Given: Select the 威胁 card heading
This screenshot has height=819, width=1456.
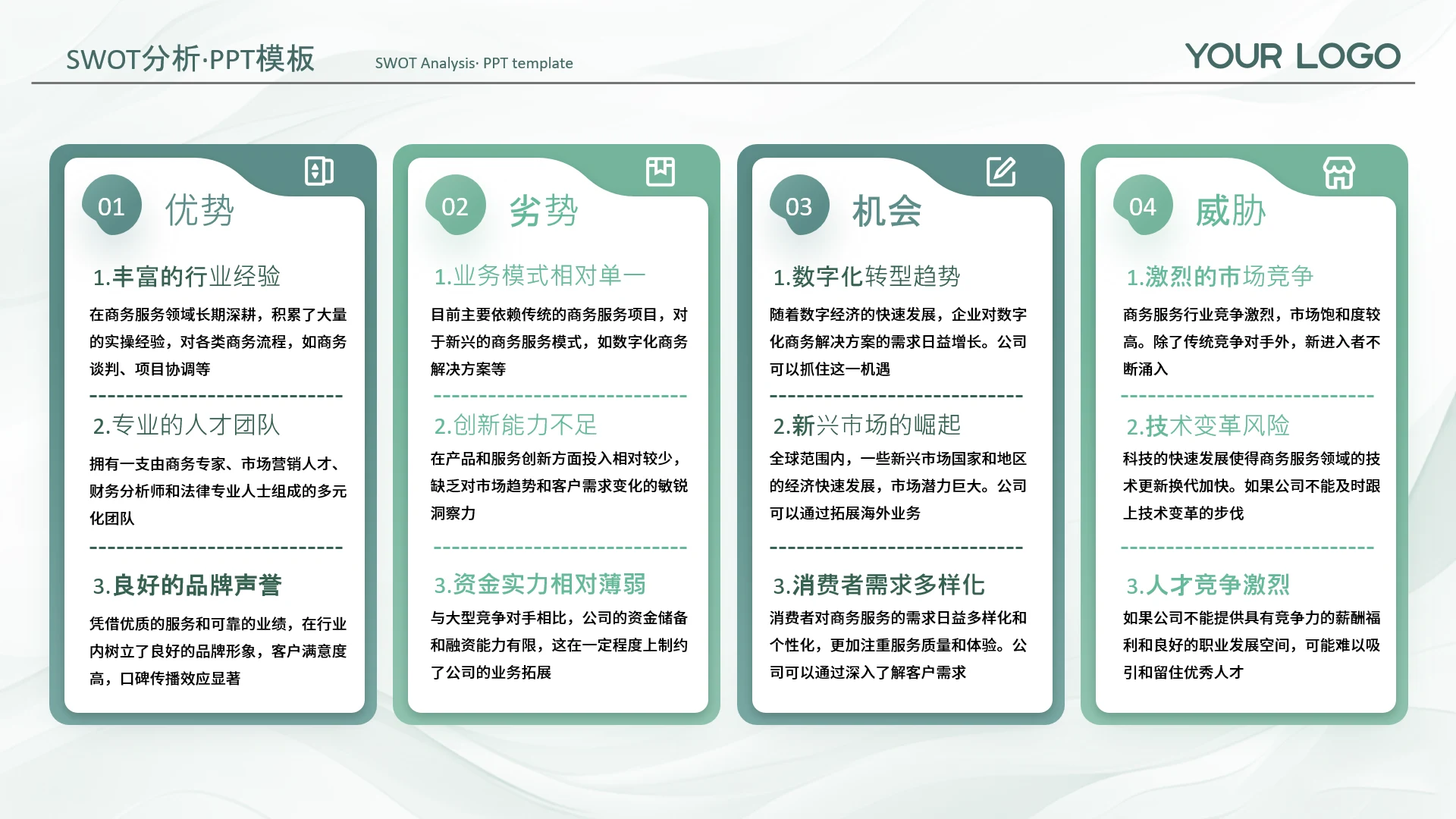Looking at the screenshot, I should click(1230, 210).
